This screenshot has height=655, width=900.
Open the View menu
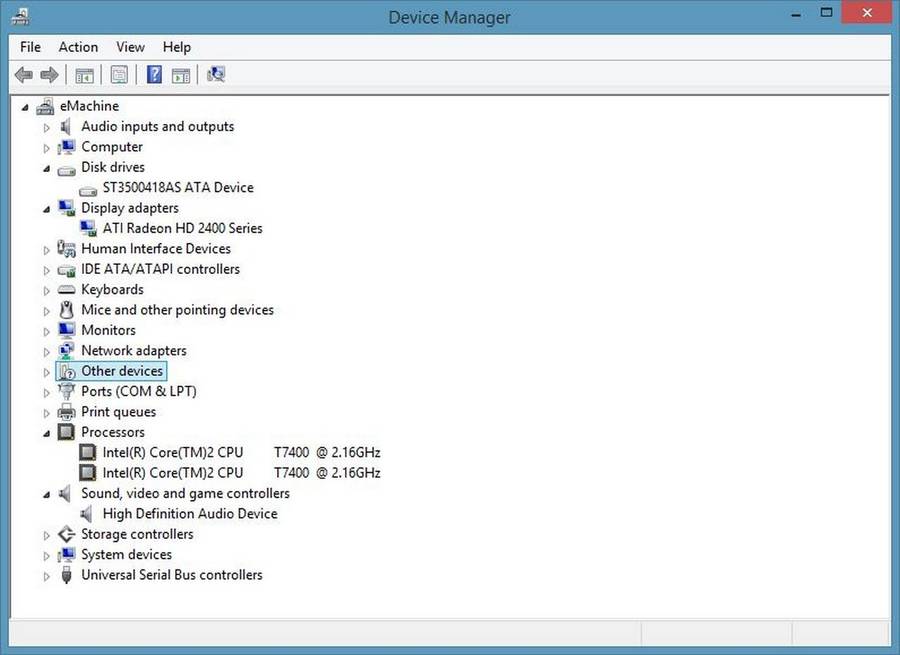pyautogui.click(x=130, y=46)
